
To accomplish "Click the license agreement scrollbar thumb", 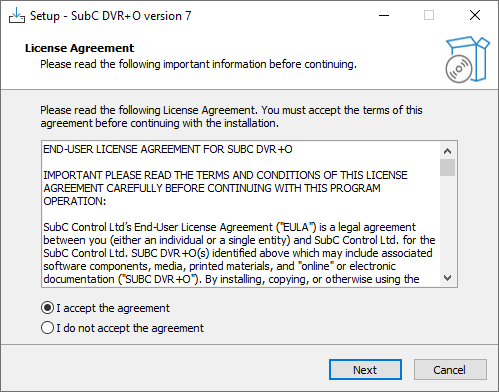I will tap(447, 167).
